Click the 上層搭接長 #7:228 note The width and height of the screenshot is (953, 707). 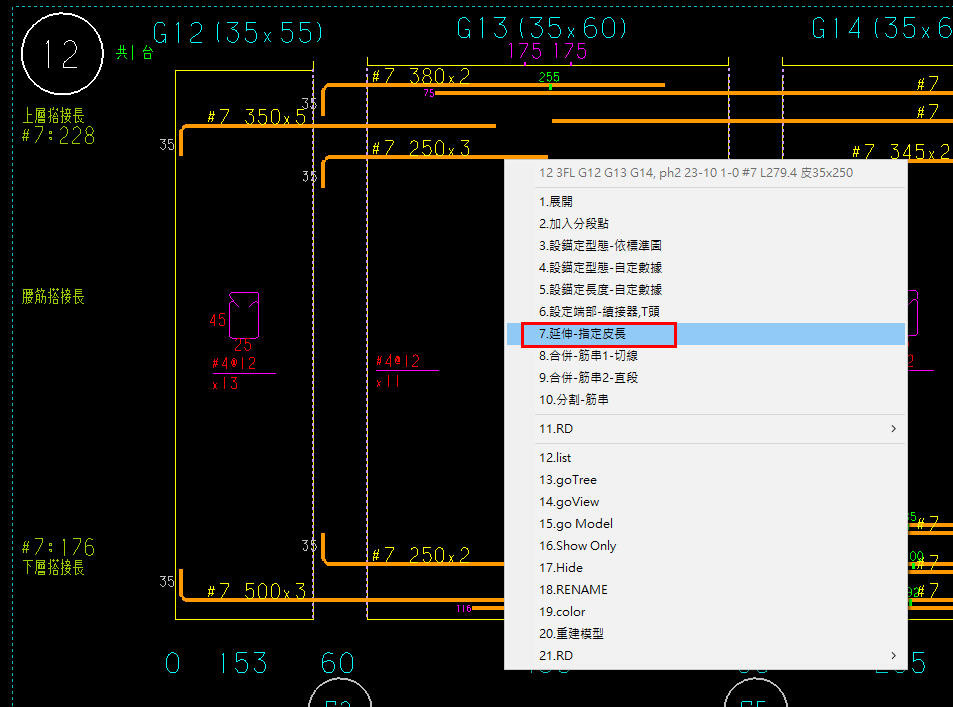click(58, 126)
